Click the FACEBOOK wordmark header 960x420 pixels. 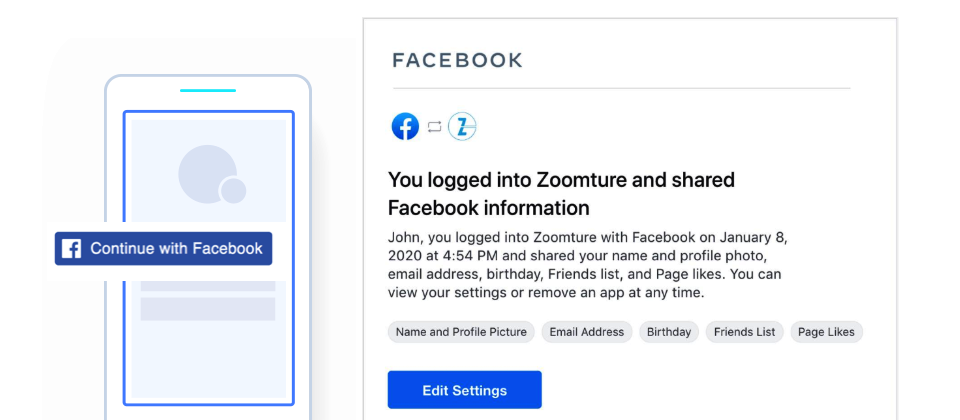point(457,61)
